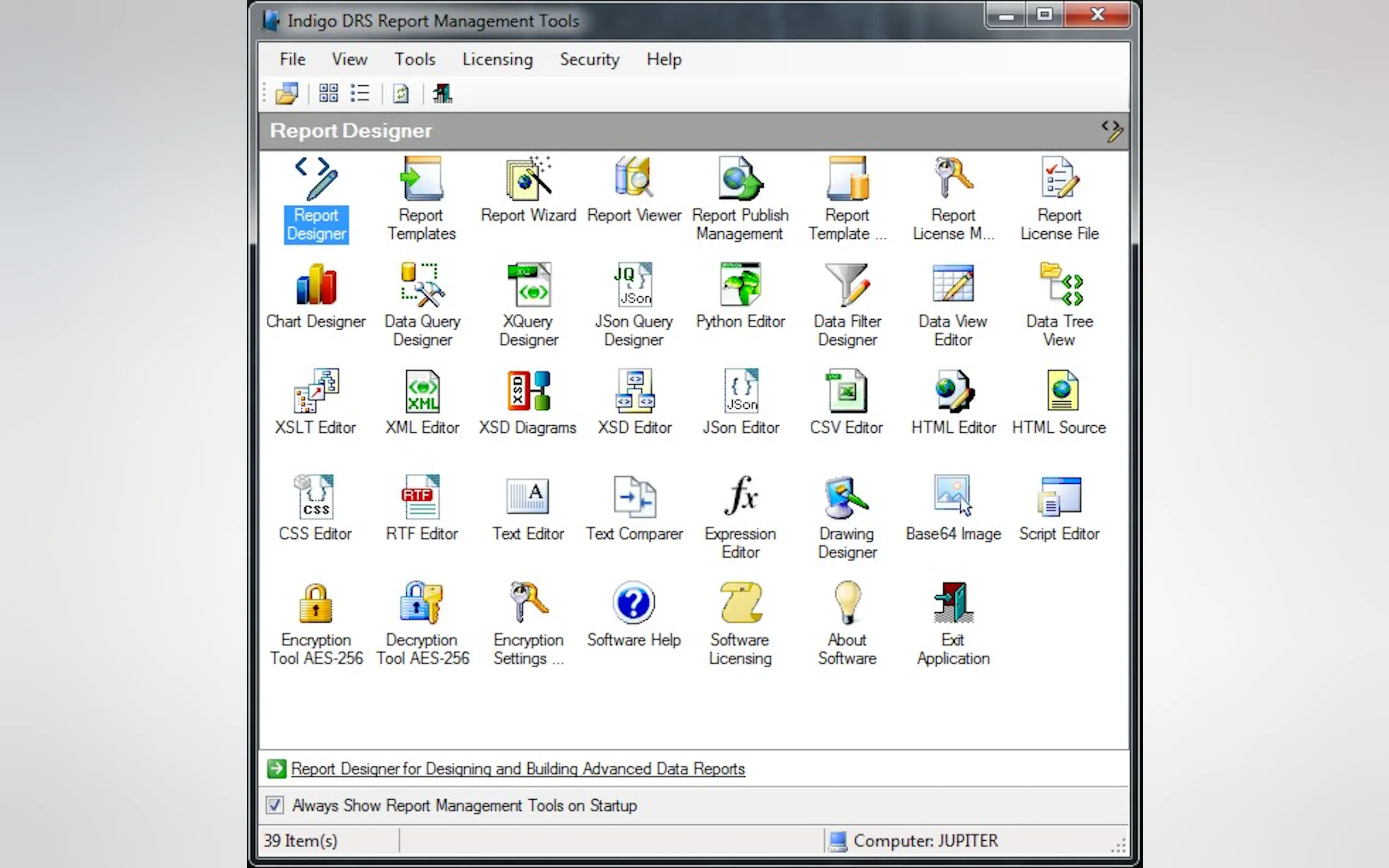Image resolution: width=1389 pixels, height=868 pixels.
Task: Switch to large icons view in toolbar
Action: coord(329,93)
